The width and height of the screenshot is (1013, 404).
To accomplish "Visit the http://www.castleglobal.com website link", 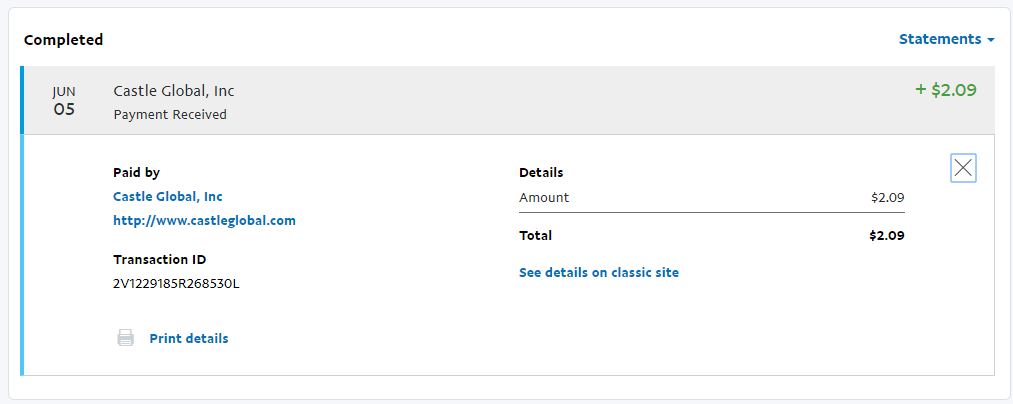I will click(204, 220).
